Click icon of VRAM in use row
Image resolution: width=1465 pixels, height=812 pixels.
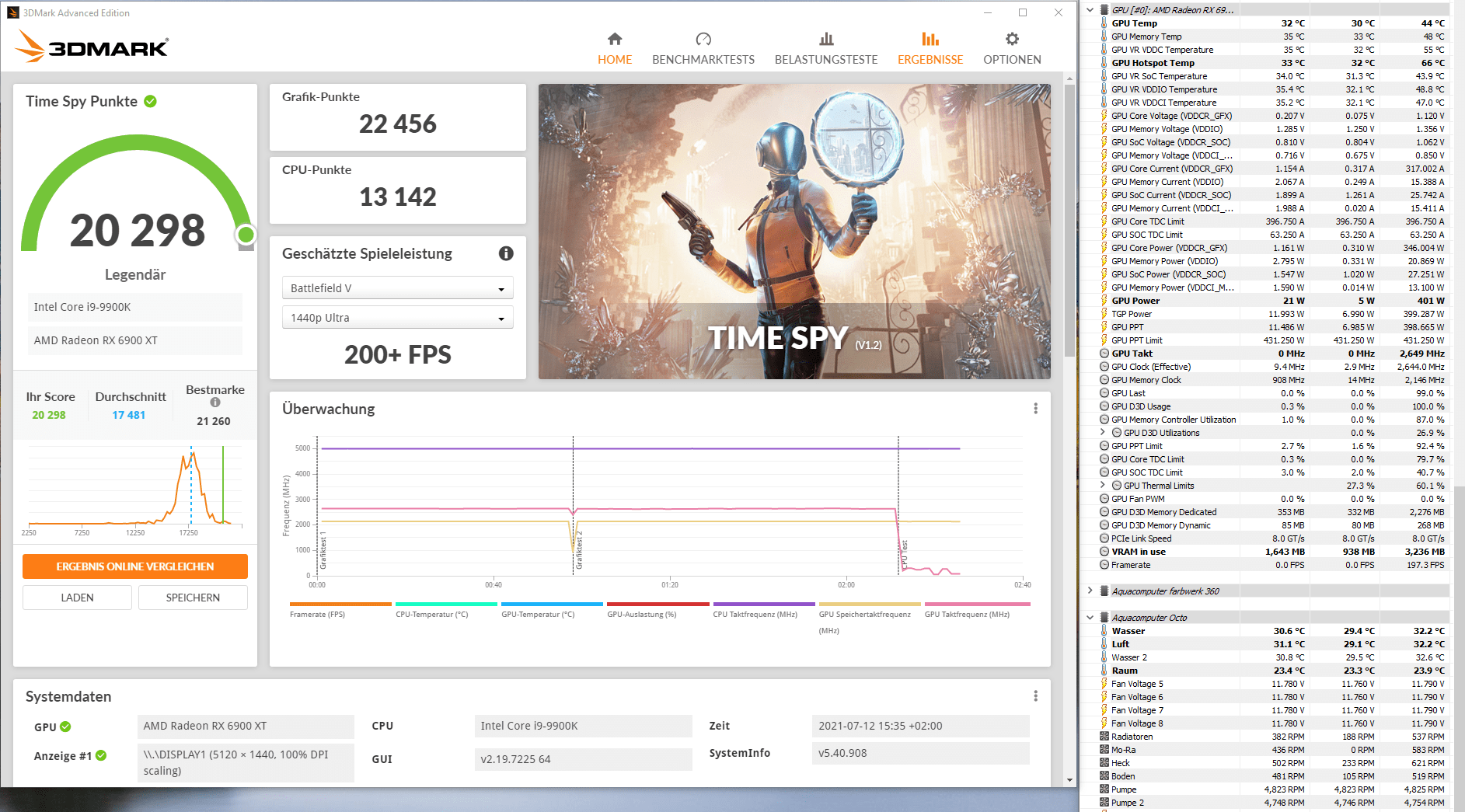point(1104,552)
